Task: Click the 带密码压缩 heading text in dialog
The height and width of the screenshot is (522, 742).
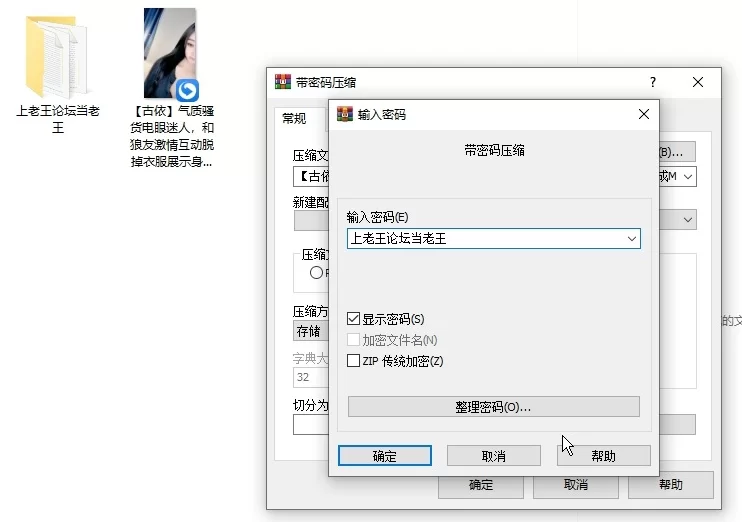Action: (494, 150)
